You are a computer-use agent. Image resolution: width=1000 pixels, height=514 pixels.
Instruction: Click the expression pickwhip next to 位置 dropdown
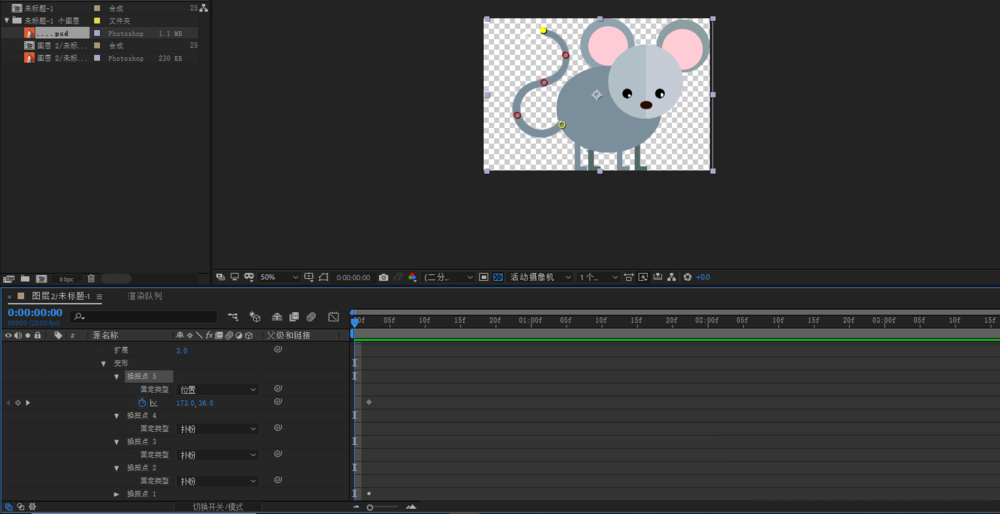(278, 389)
